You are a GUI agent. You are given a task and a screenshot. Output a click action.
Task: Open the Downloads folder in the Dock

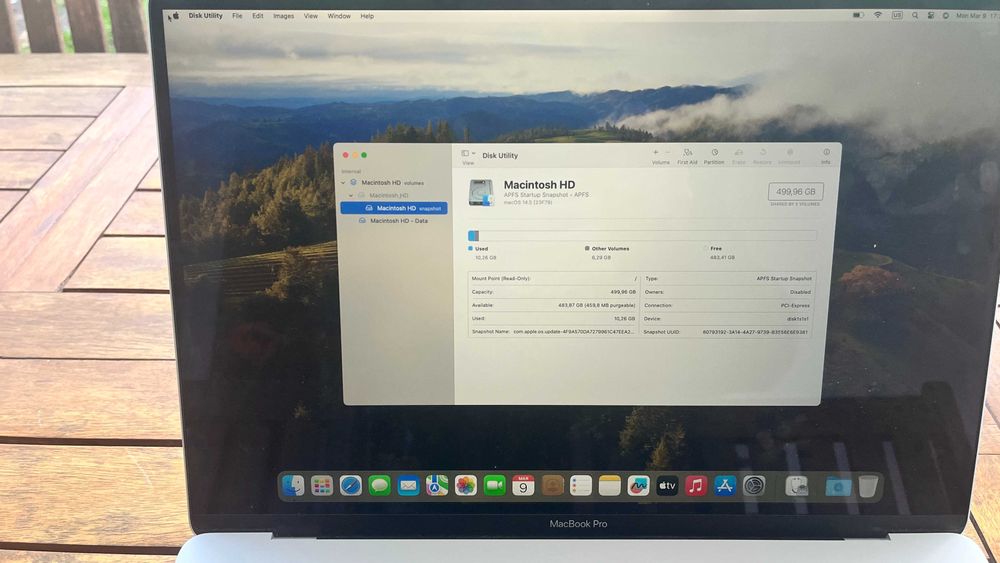pos(838,486)
